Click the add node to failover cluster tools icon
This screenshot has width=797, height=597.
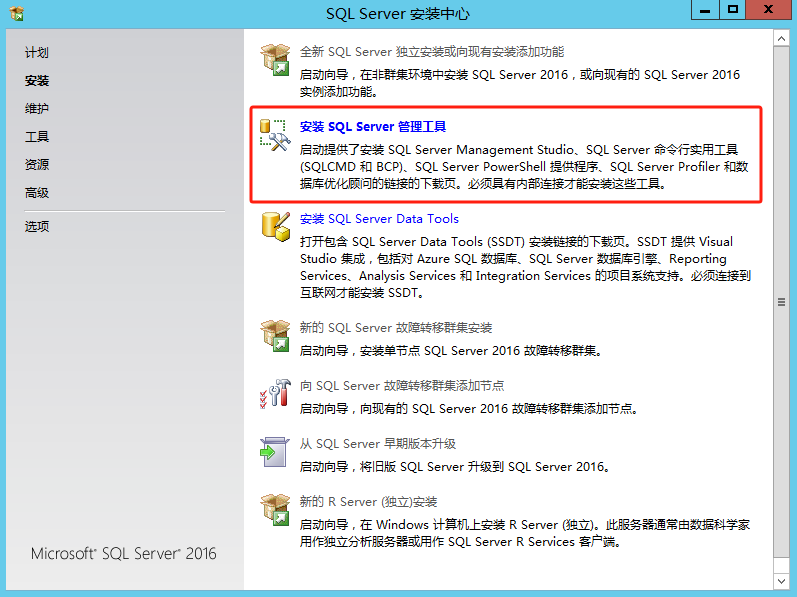[275, 393]
